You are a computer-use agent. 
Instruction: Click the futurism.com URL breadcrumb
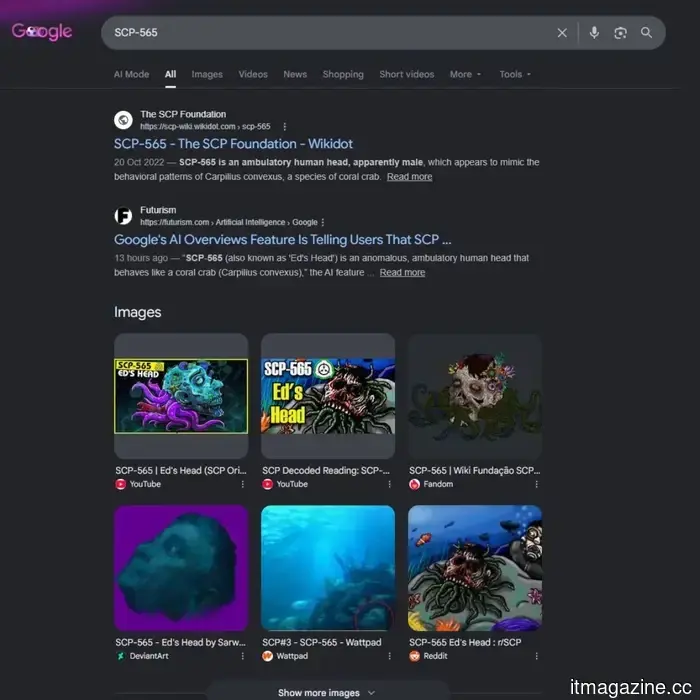coord(229,222)
